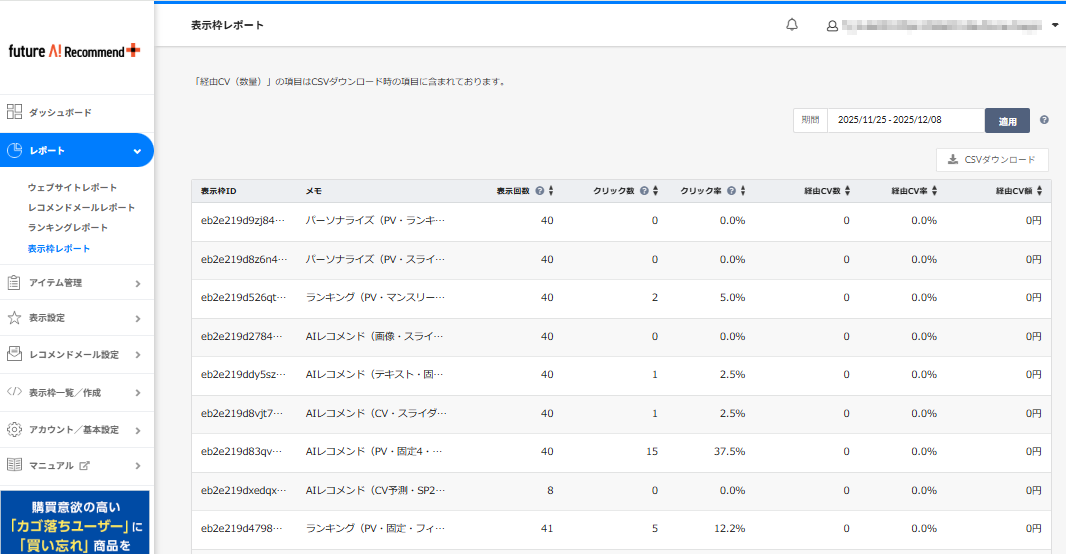Screen dimensions: 1066x554
Task: Click the 5.0% click rate value
Action: click(732, 297)
